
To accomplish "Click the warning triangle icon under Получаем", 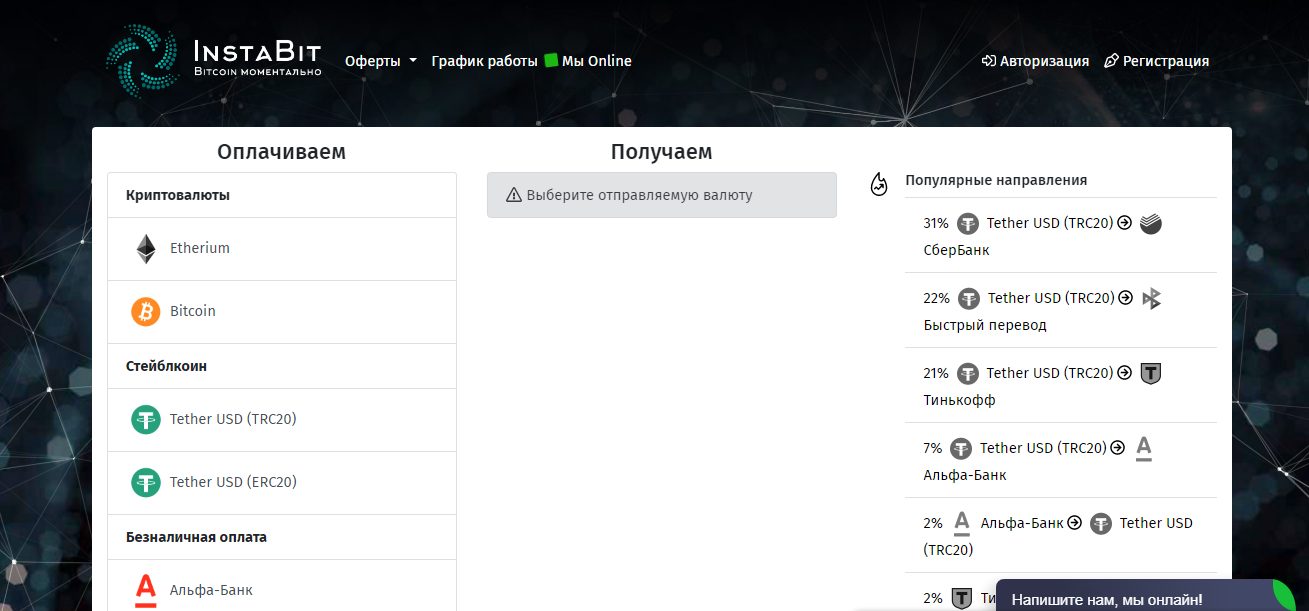I will tap(514, 195).
